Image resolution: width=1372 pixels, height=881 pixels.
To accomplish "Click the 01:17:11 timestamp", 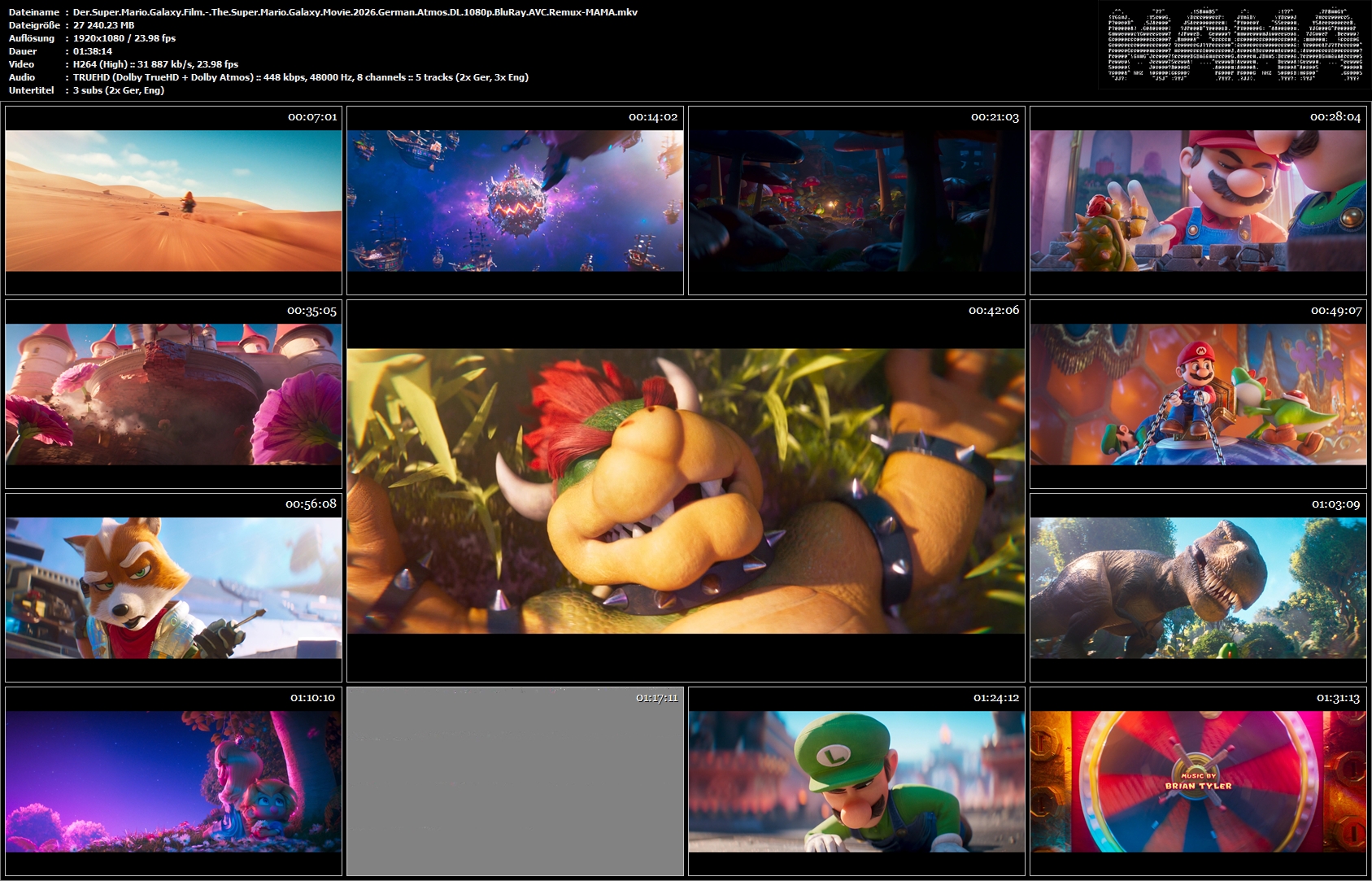I will pyautogui.click(x=657, y=698).
